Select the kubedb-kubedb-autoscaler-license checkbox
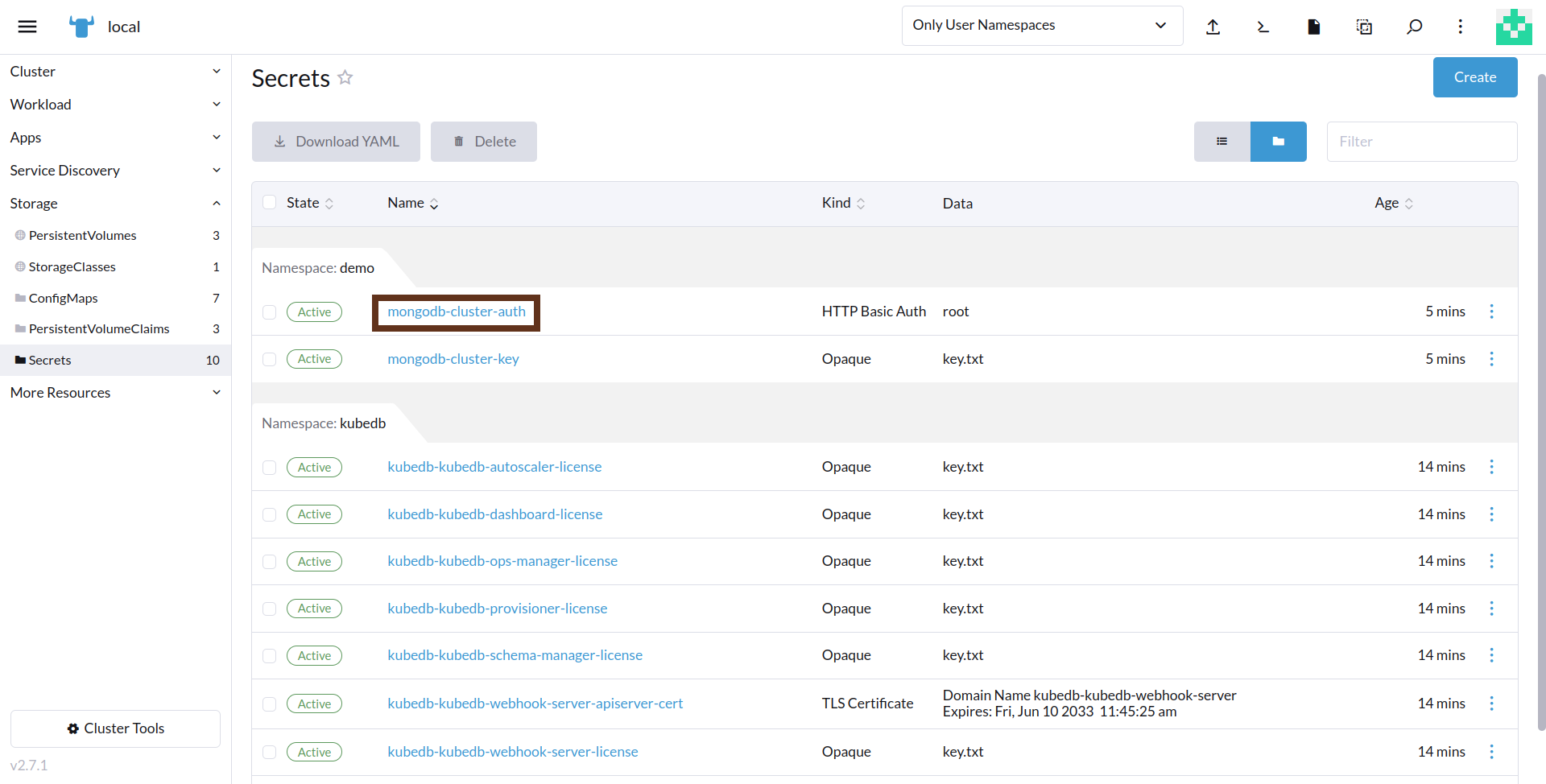The image size is (1546, 784). [270, 468]
